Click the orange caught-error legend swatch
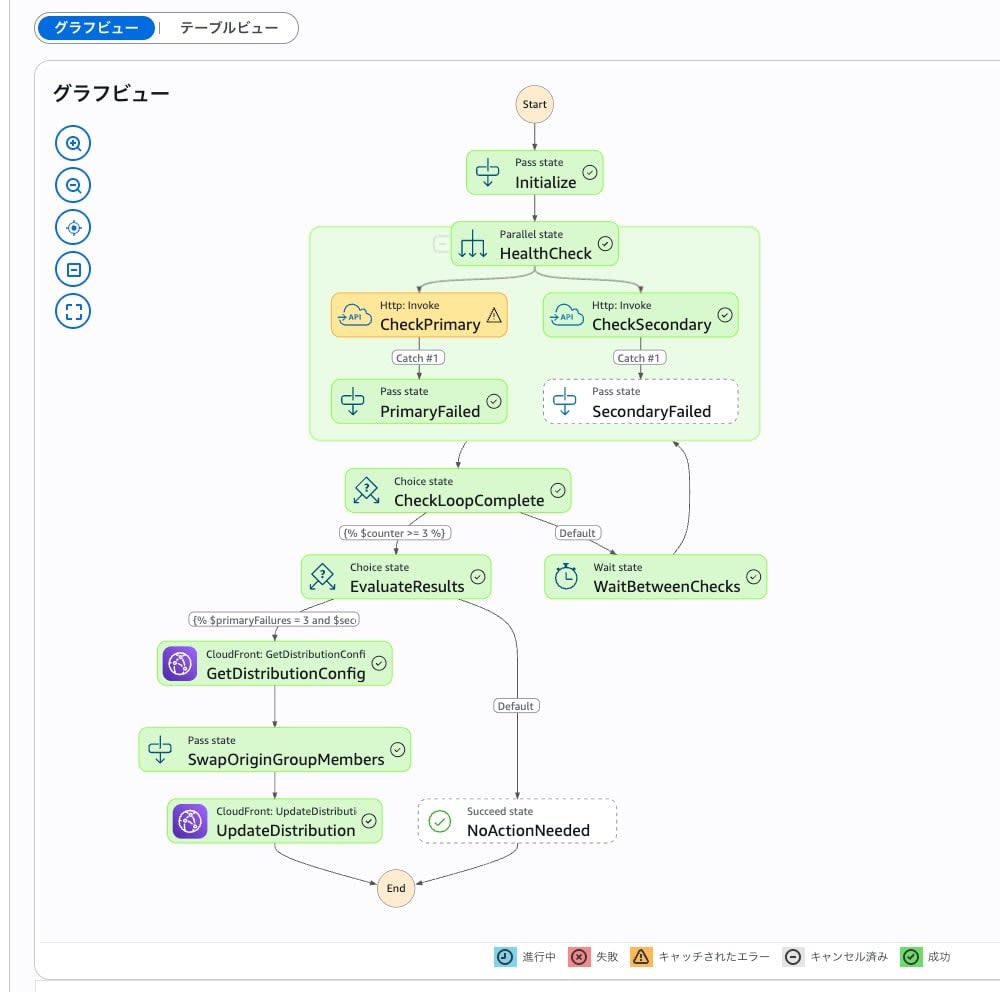The height and width of the screenshot is (992, 1000). click(641, 957)
